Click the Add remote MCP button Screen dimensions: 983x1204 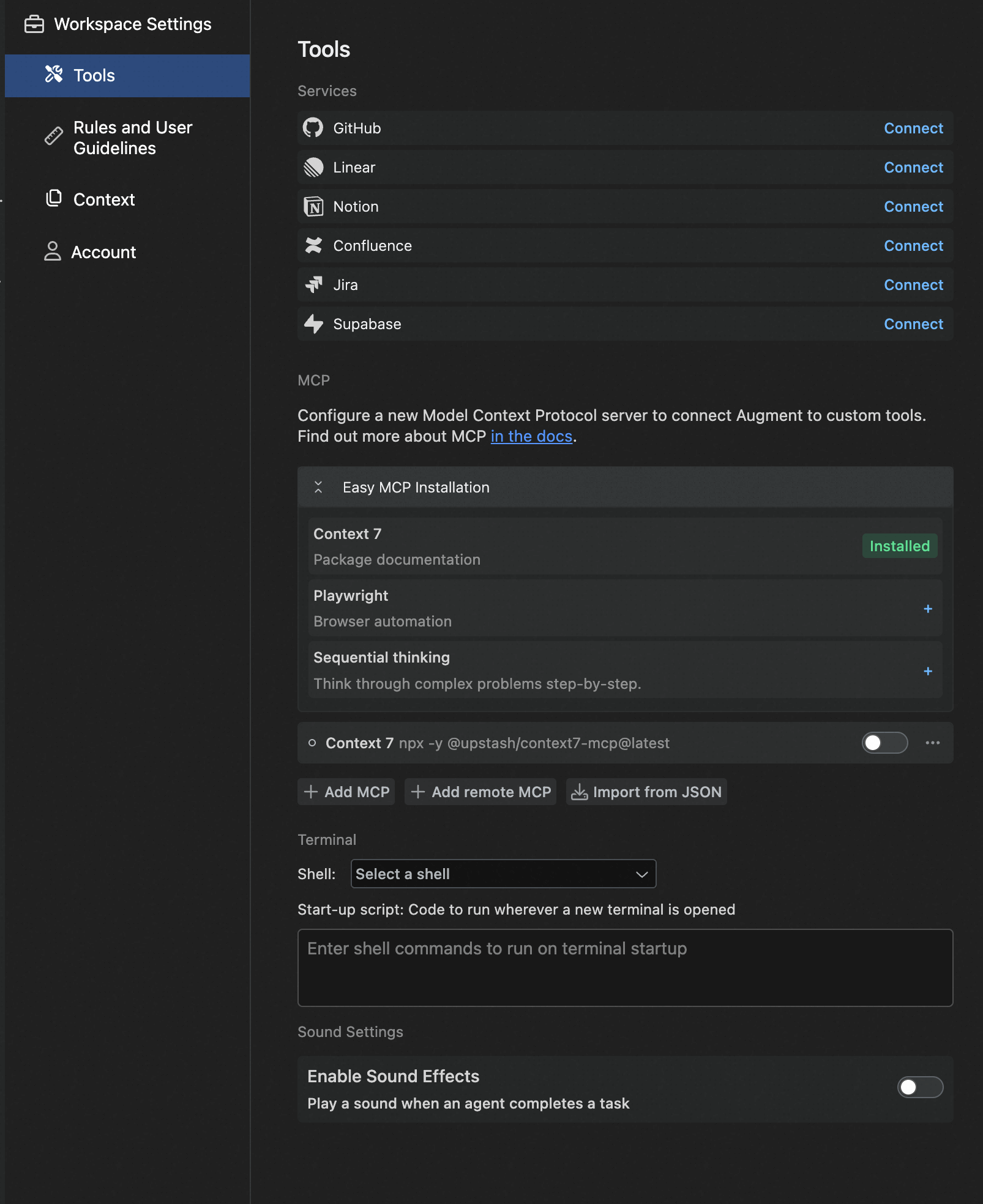480,792
